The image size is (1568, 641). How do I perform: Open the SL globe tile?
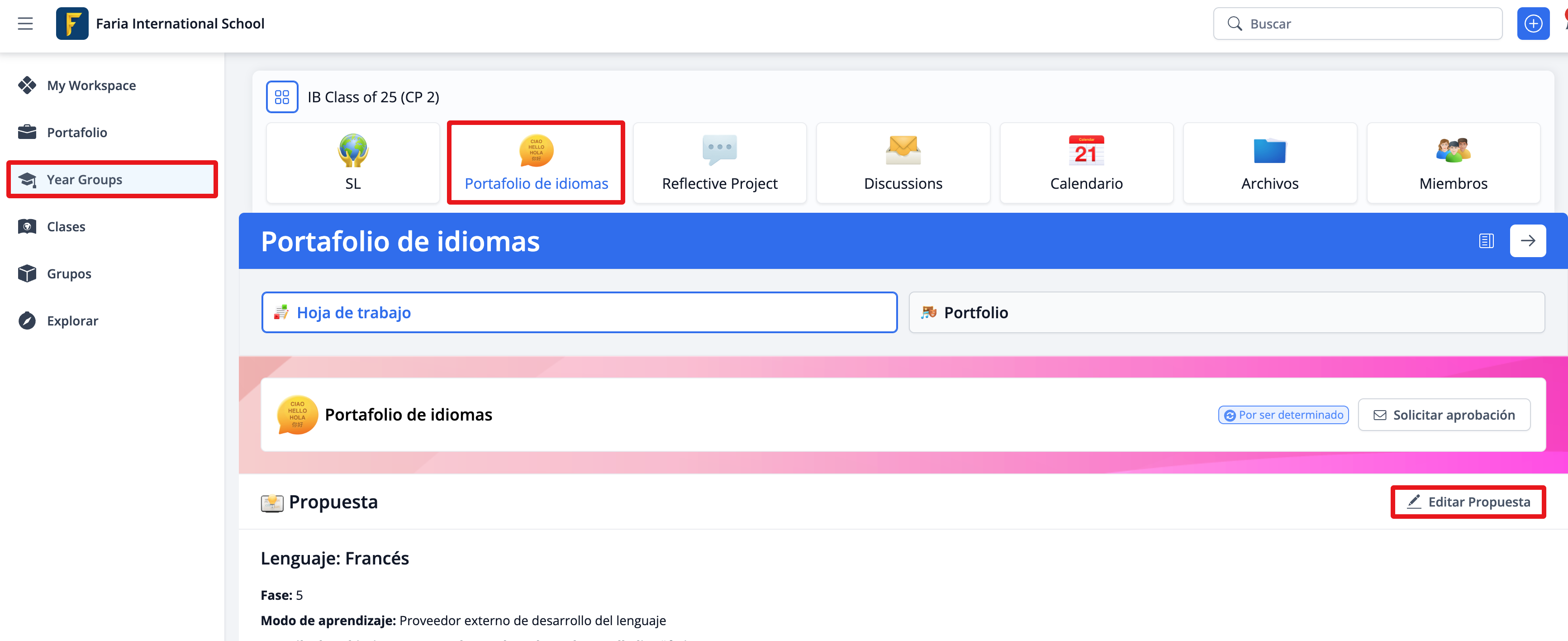pyautogui.click(x=353, y=163)
